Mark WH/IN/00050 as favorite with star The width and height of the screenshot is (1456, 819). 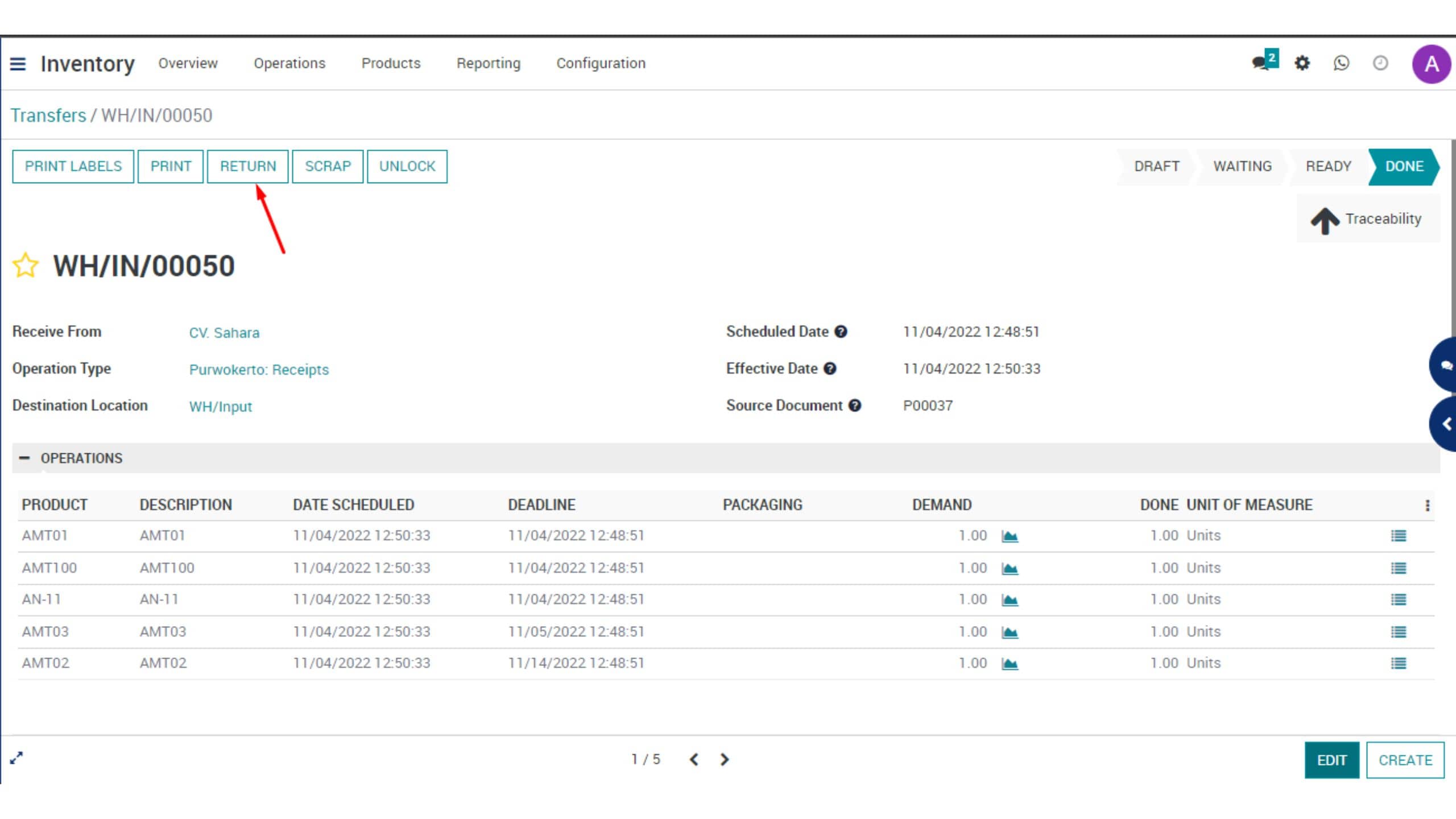coord(26,266)
